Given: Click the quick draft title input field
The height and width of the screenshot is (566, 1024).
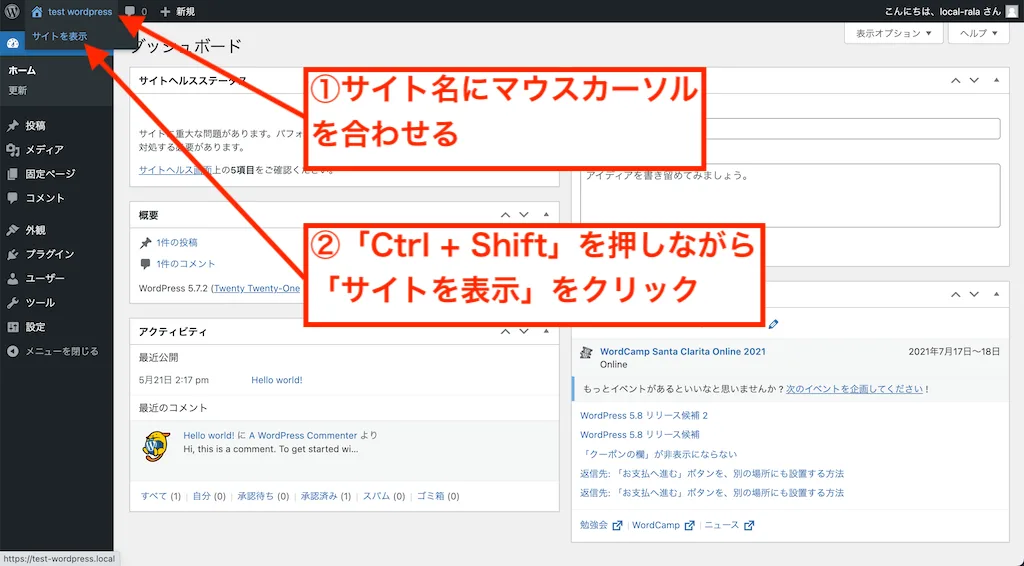Looking at the screenshot, I should 790,129.
